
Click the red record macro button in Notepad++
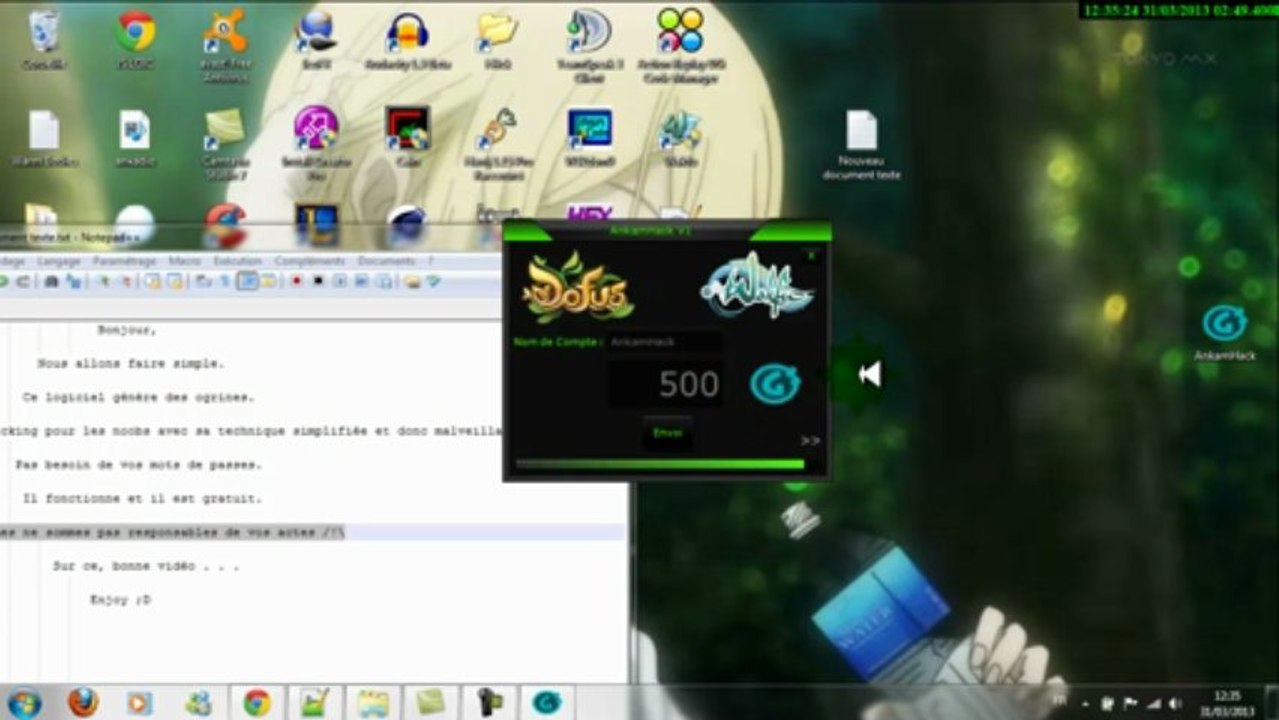(296, 282)
